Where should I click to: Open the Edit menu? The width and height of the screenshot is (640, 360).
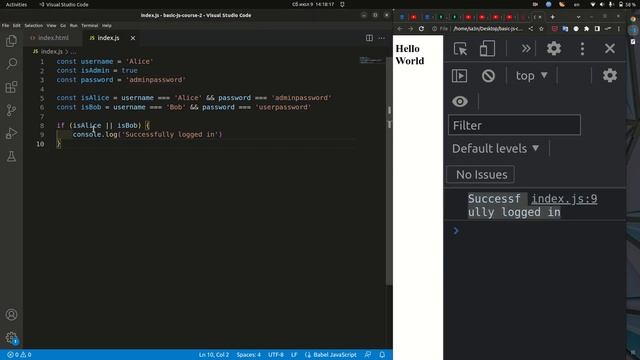click(x=16, y=25)
